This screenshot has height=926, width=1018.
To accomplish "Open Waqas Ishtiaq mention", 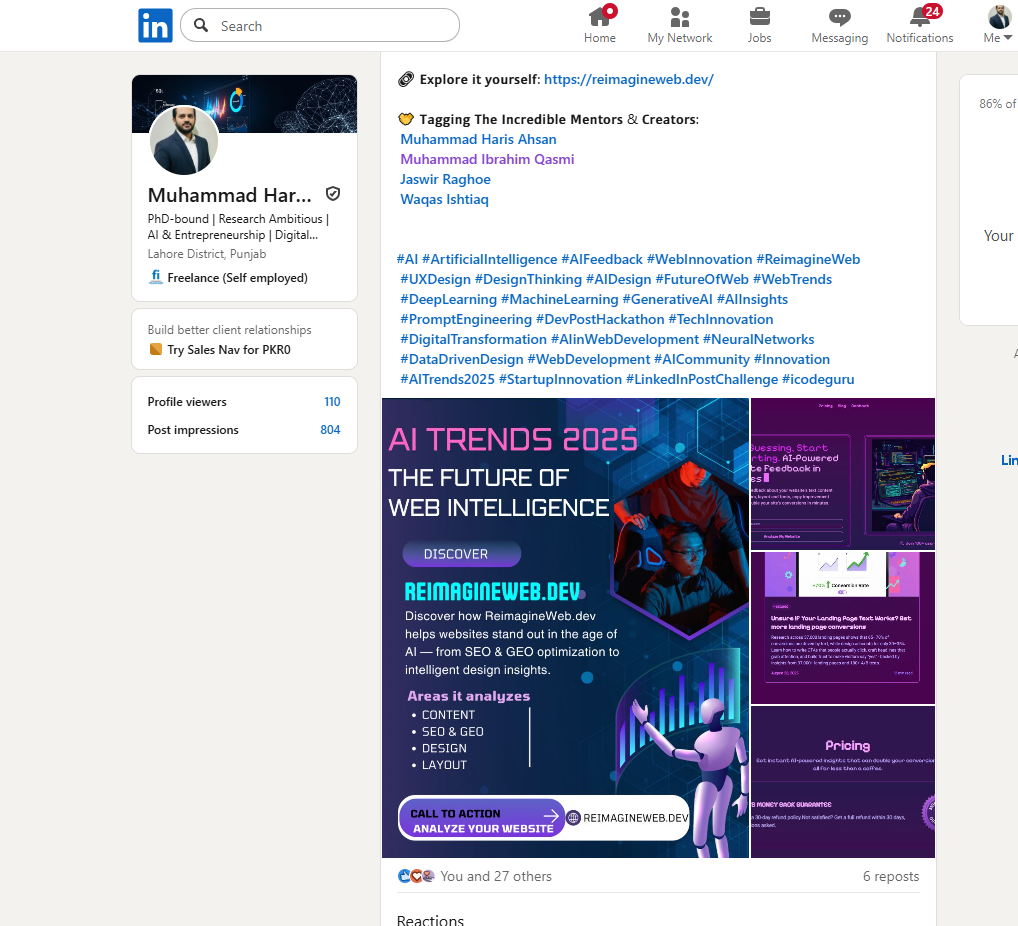I will click(x=444, y=199).
